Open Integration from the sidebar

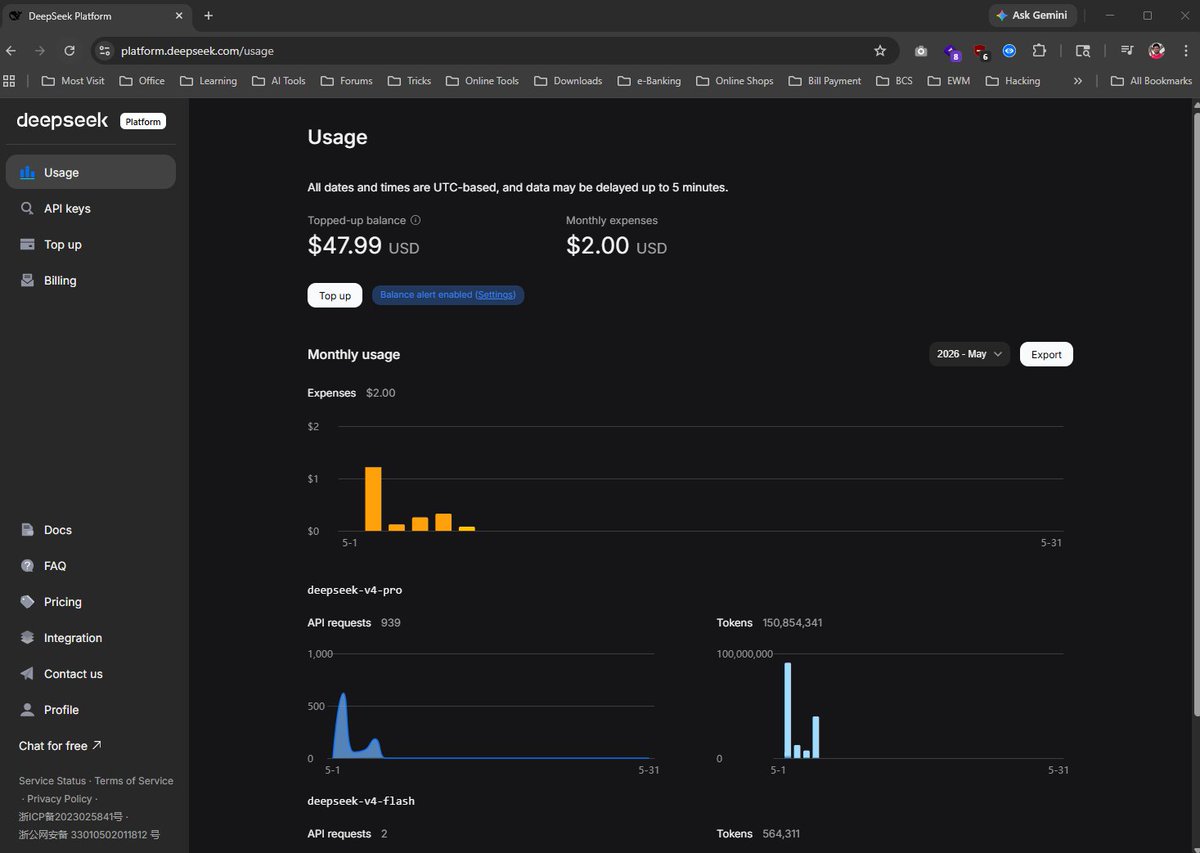point(90,638)
